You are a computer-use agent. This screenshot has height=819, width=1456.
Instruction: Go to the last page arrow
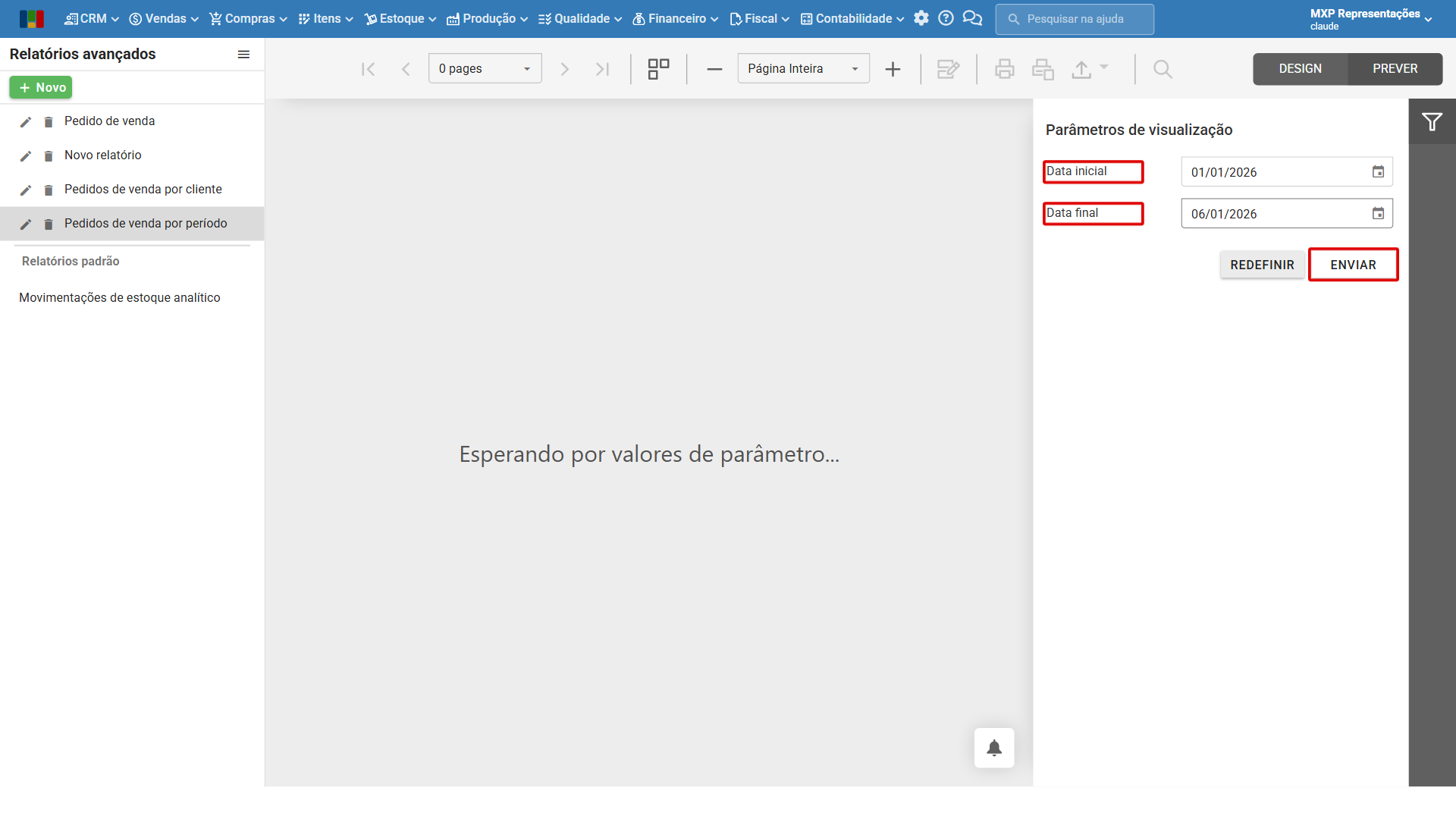tap(603, 69)
